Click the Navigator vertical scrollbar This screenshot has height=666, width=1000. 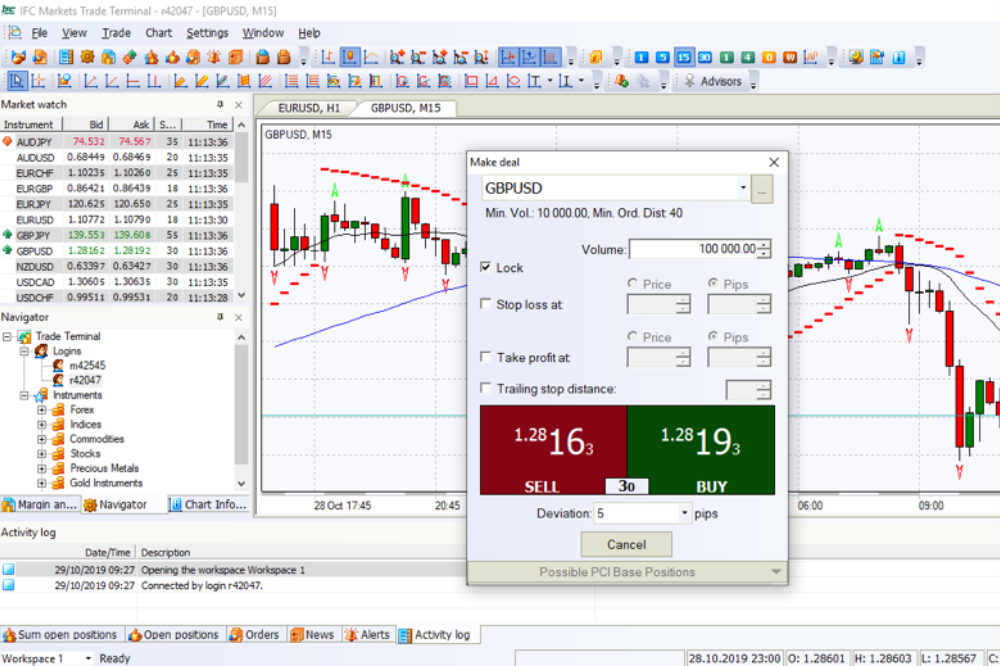241,410
